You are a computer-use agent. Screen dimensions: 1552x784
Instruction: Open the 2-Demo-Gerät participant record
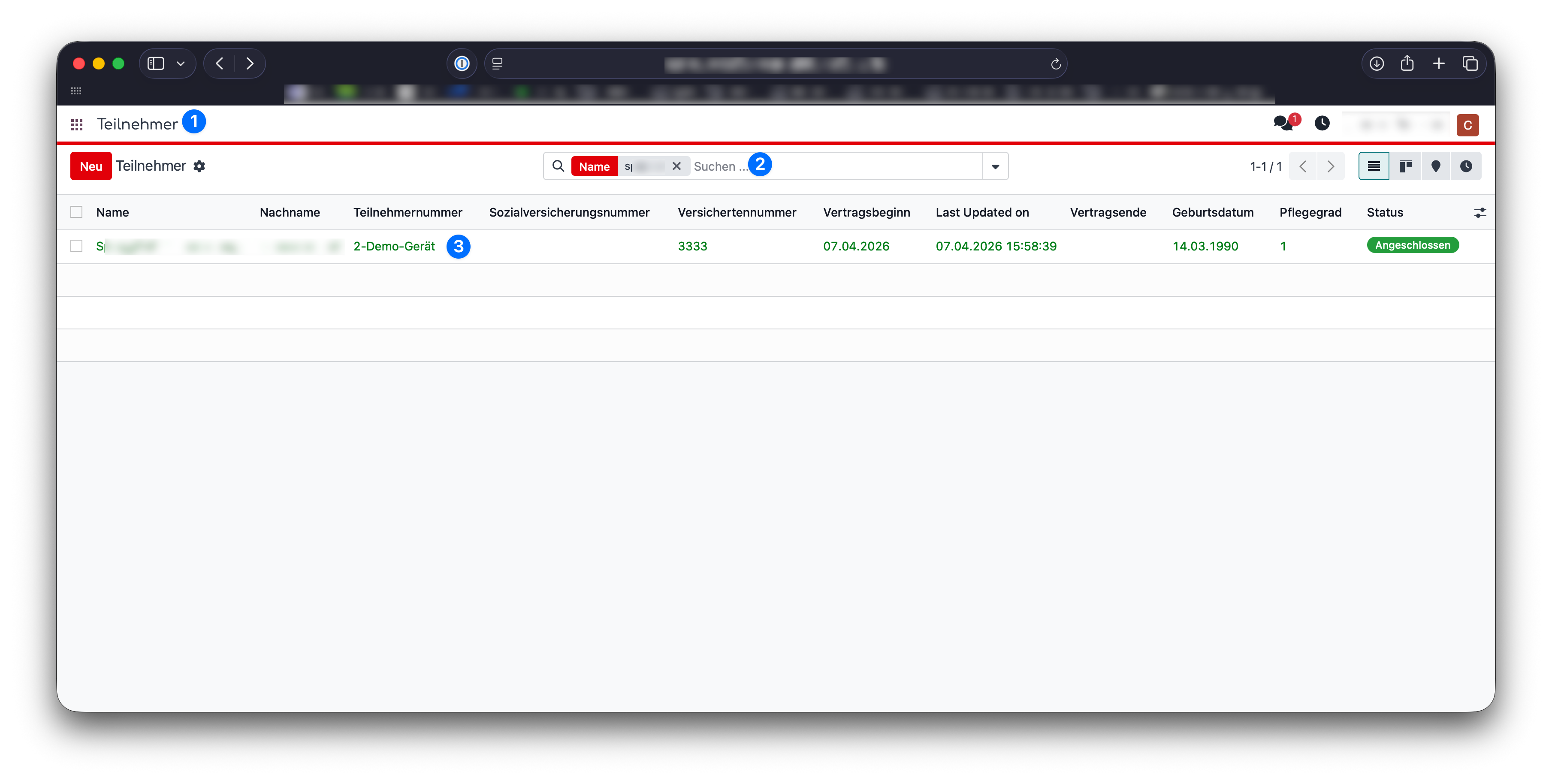(394, 246)
